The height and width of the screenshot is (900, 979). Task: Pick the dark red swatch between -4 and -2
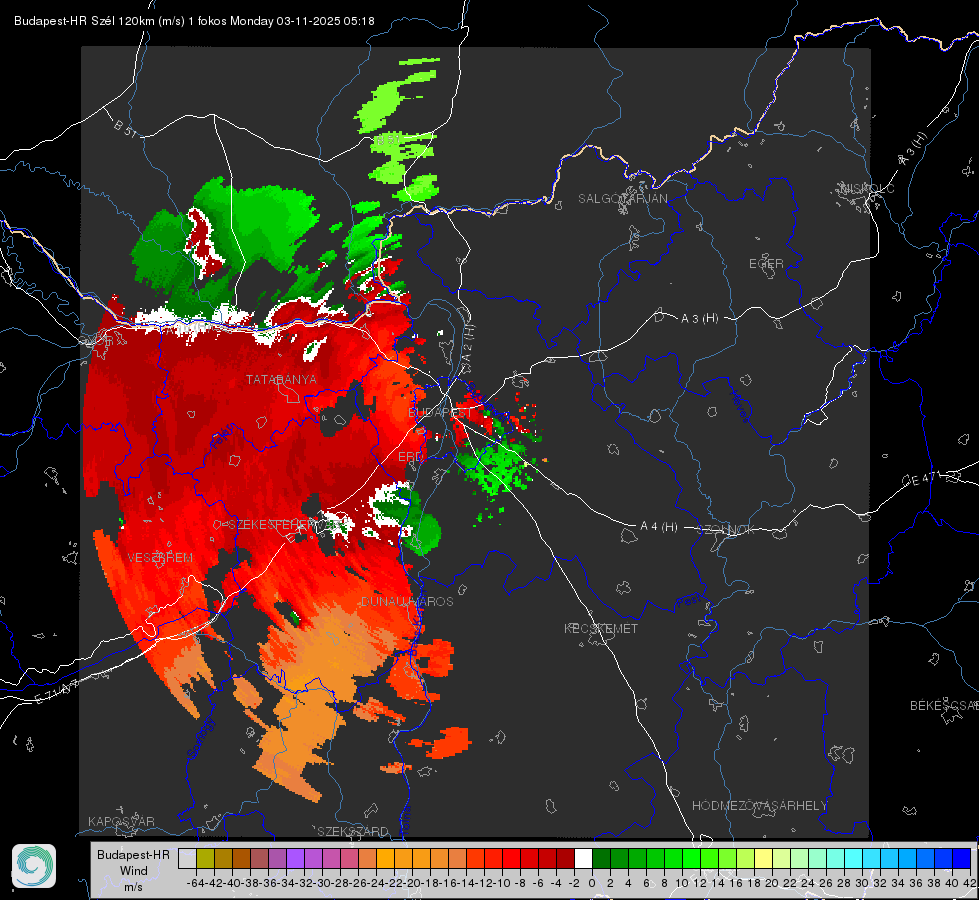click(565, 859)
